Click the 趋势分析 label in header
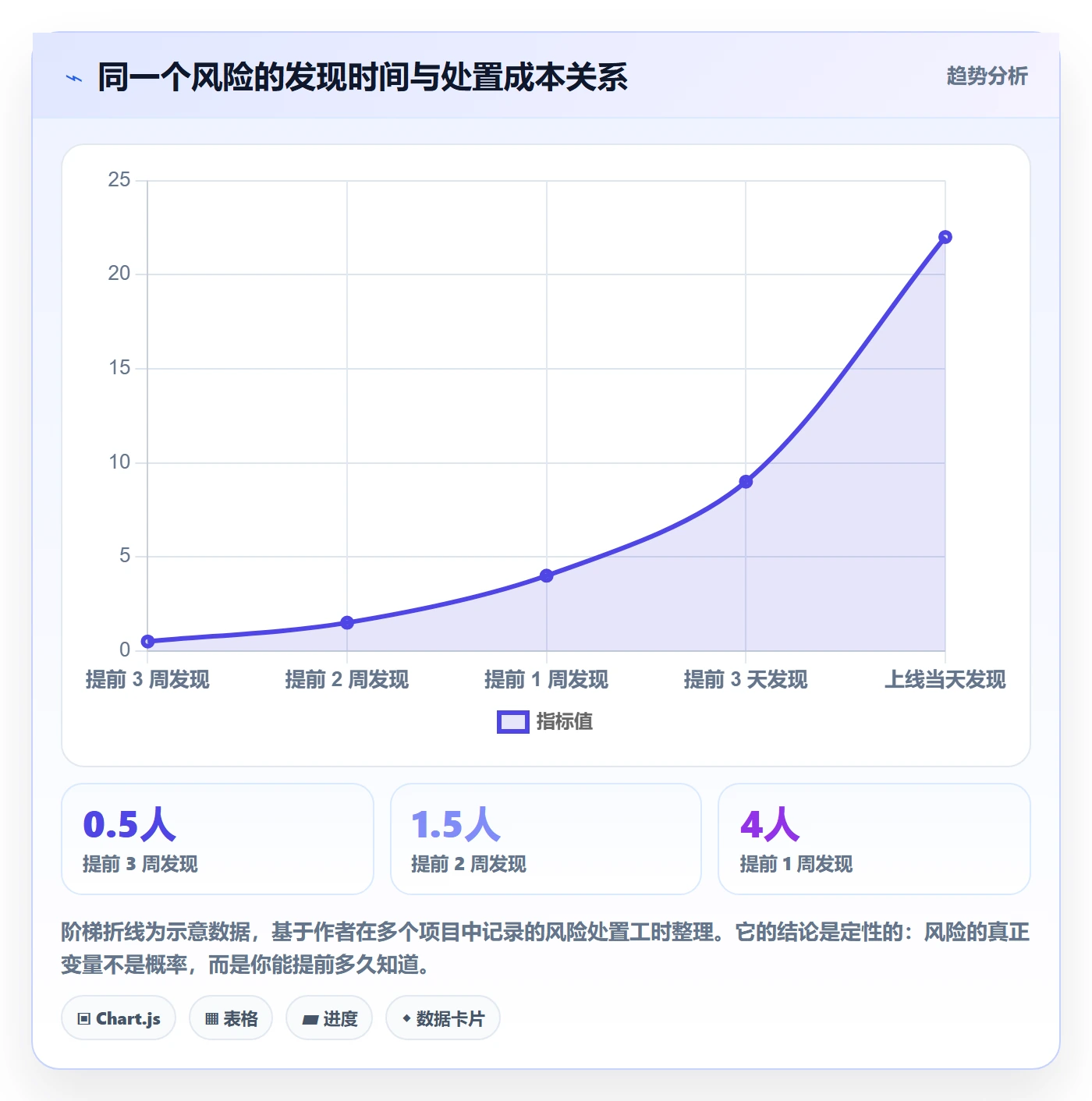The width and height of the screenshot is (1092, 1101). pyautogui.click(x=987, y=76)
